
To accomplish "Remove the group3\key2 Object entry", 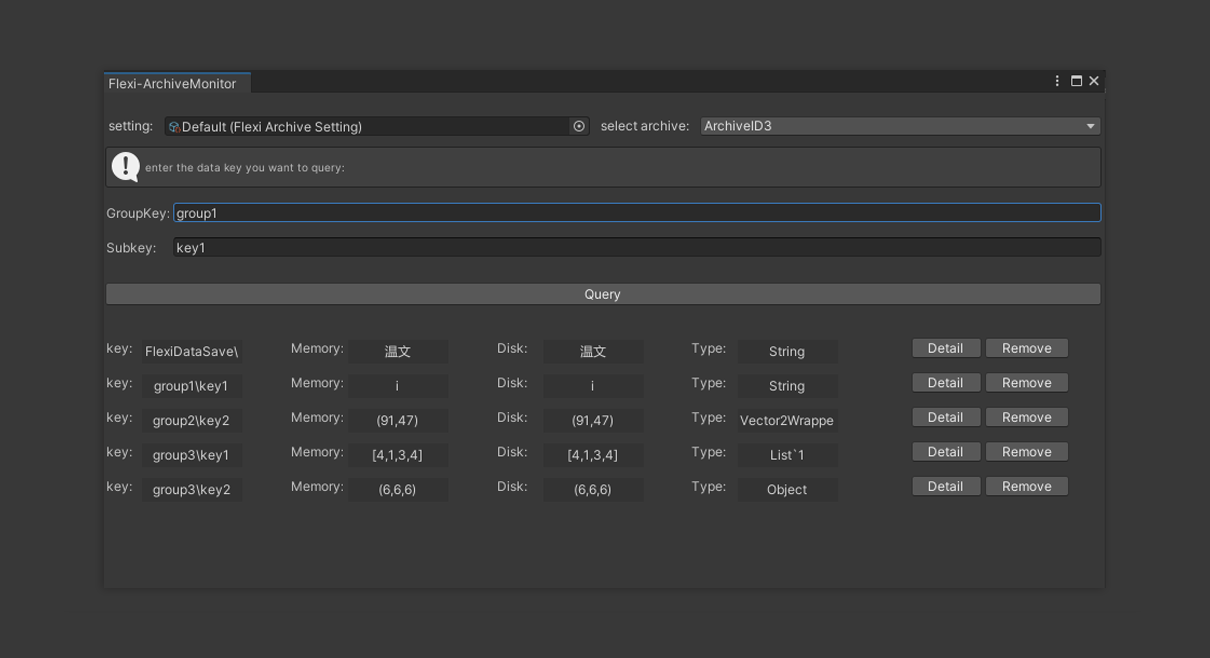I will coord(1026,486).
